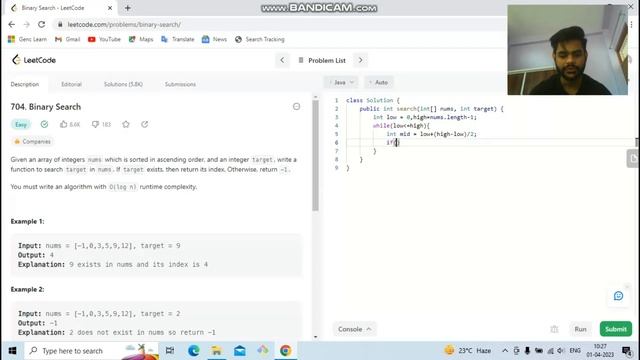Show hidden system tray icons
640x360 pixels.
pos(505,351)
